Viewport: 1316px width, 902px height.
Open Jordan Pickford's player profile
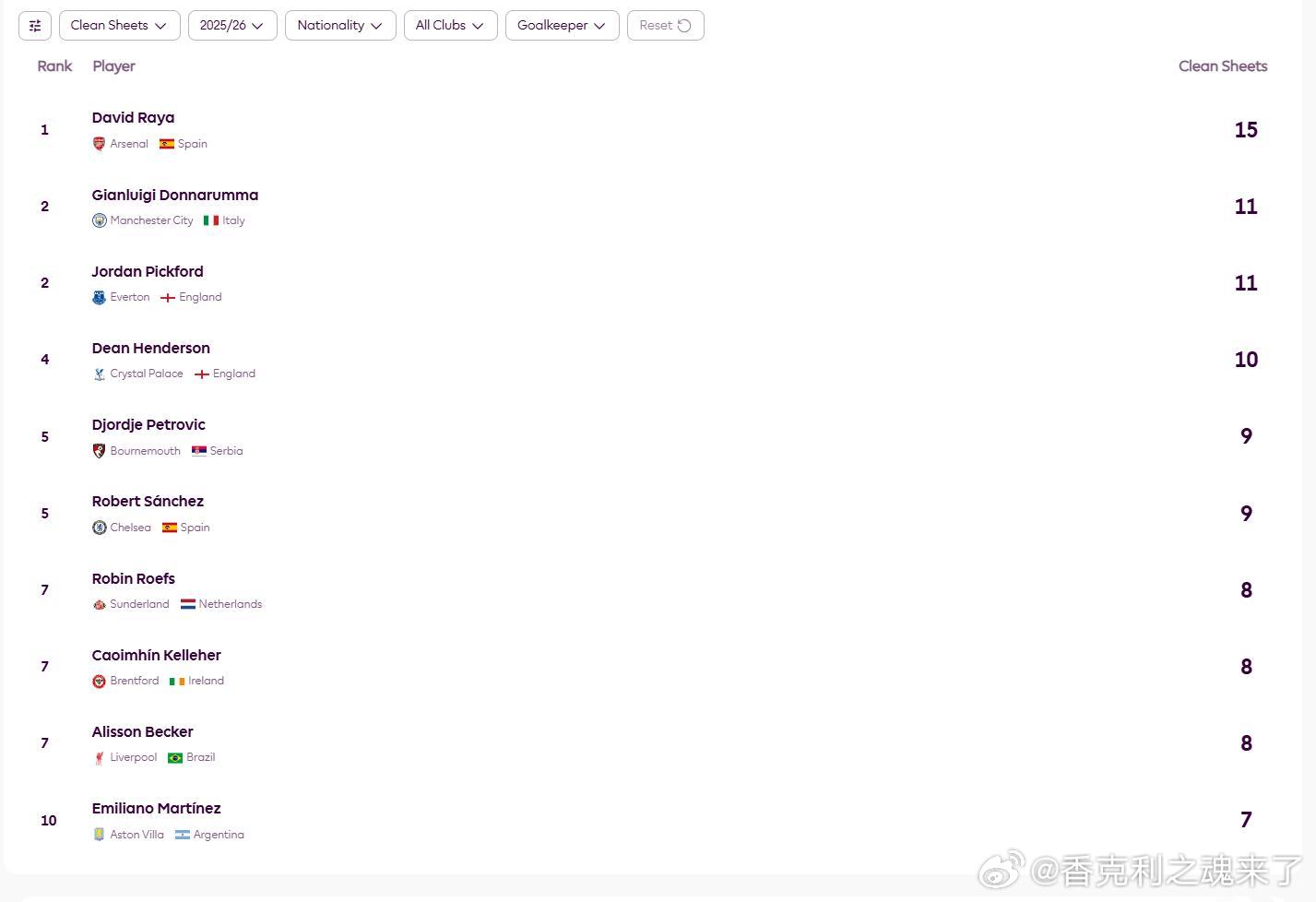coord(148,272)
